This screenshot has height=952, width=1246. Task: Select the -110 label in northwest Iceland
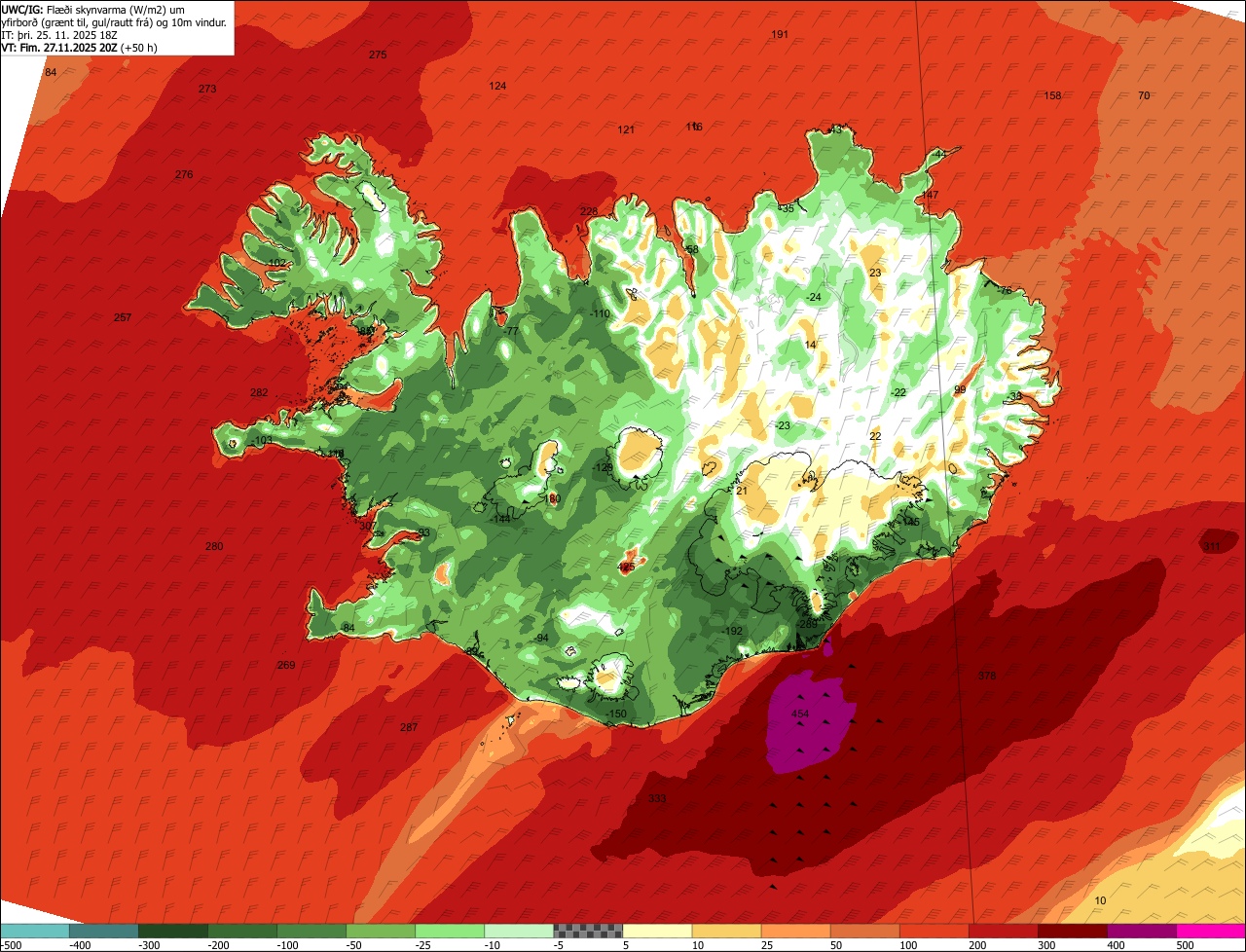click(x=600, y=313)
